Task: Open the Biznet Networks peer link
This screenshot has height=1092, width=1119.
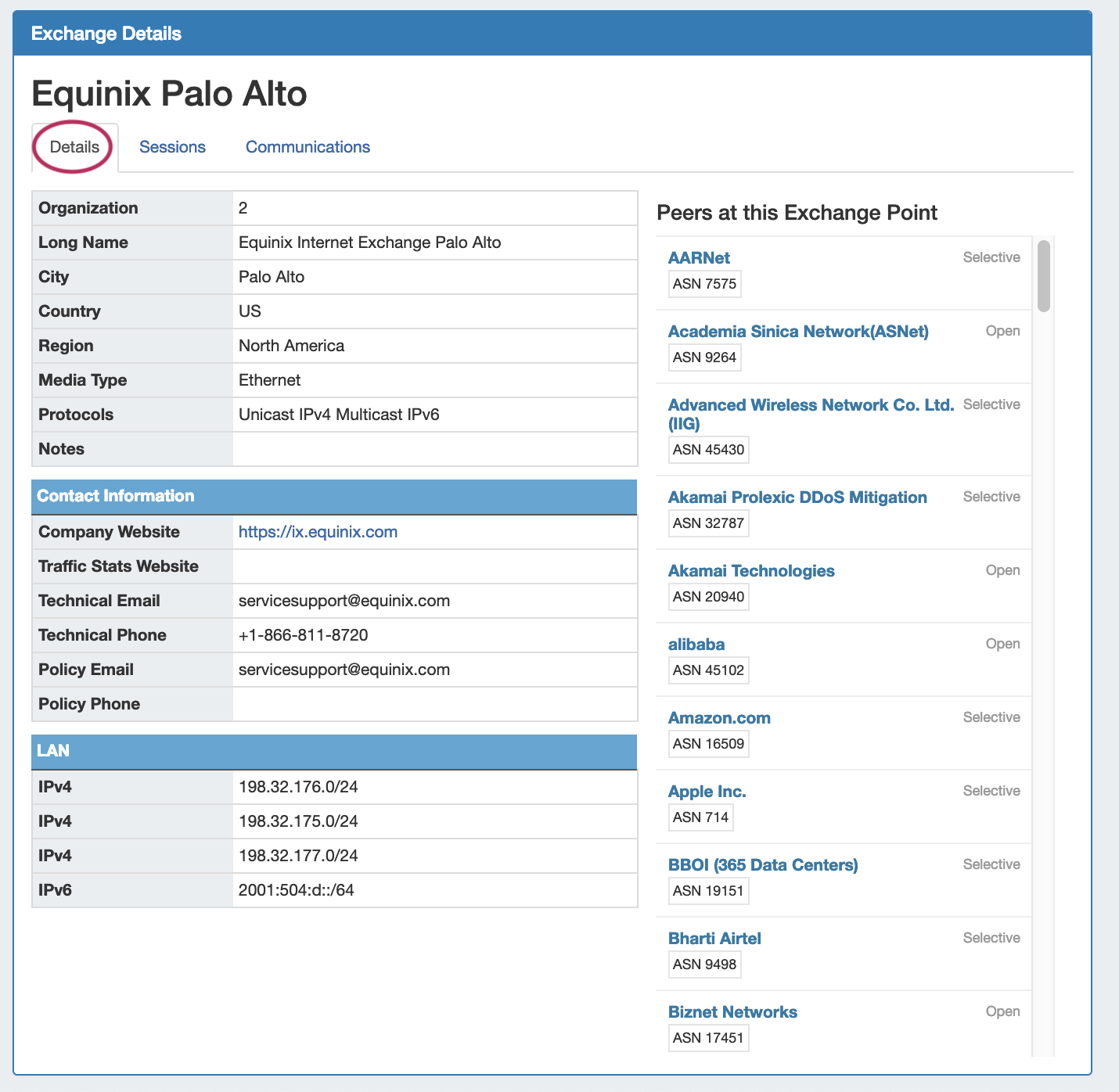Action: pos(732,1012)
